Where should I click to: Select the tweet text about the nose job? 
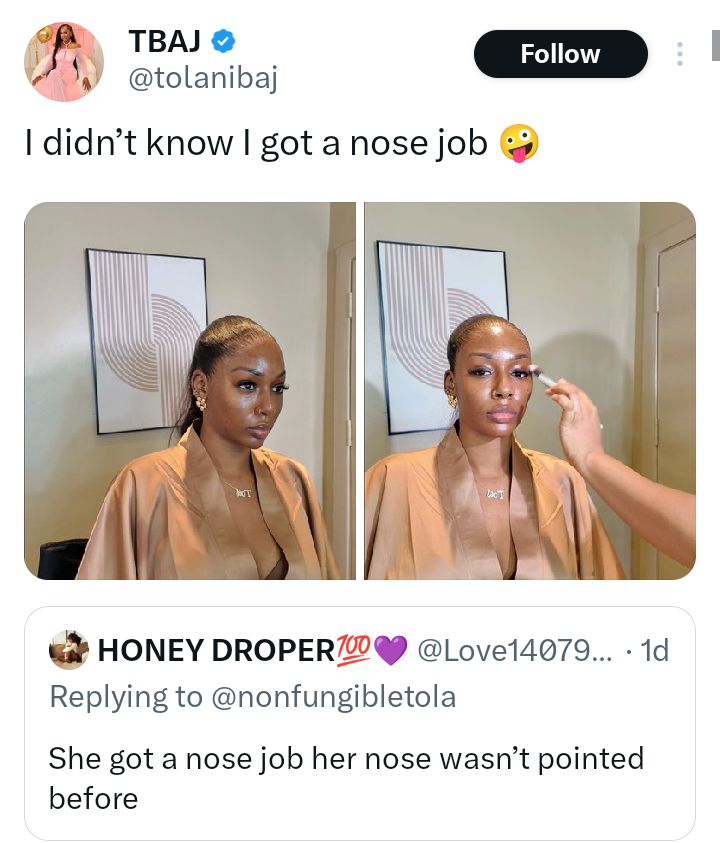click(260, 143)
